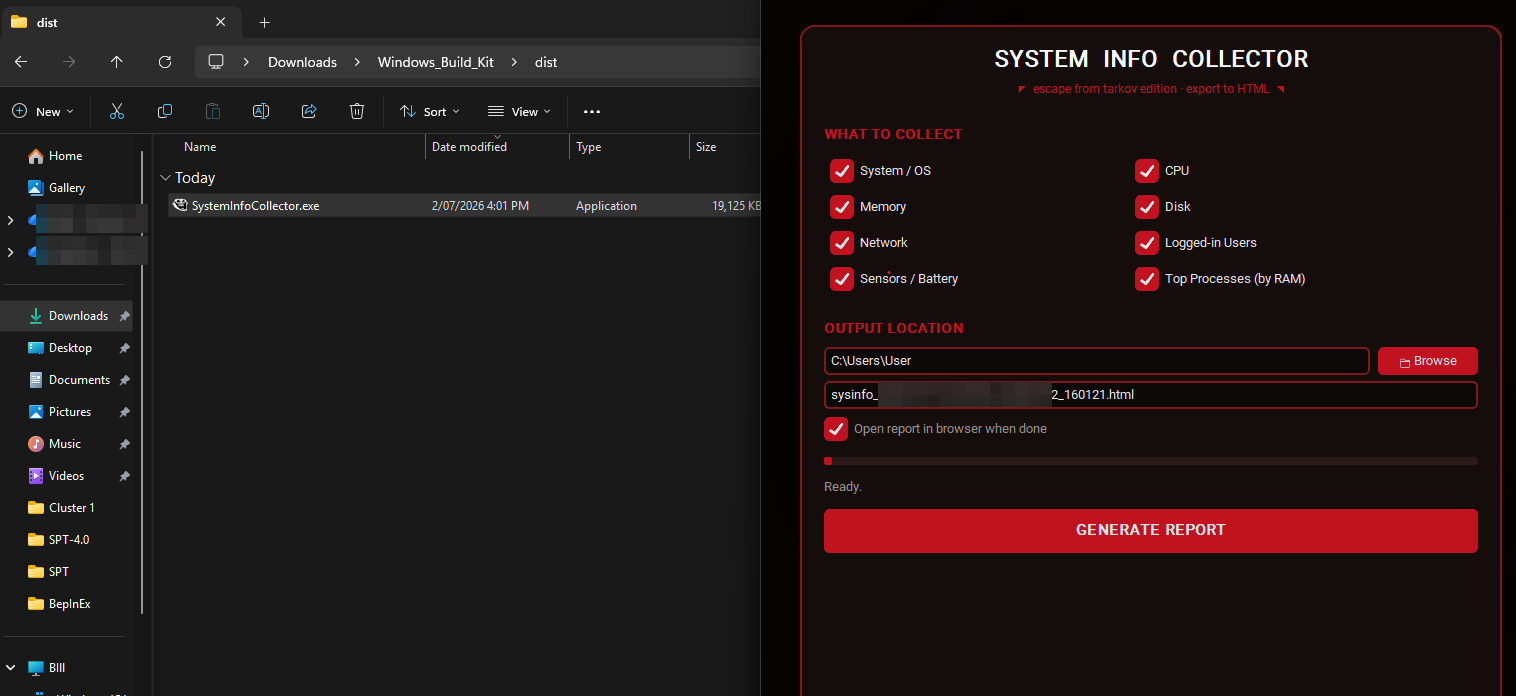Image resolution: width=1516 pixels, height=696 pixels.
Task: Click the C:\Users\User output path field
Action: coord(1096,361)
